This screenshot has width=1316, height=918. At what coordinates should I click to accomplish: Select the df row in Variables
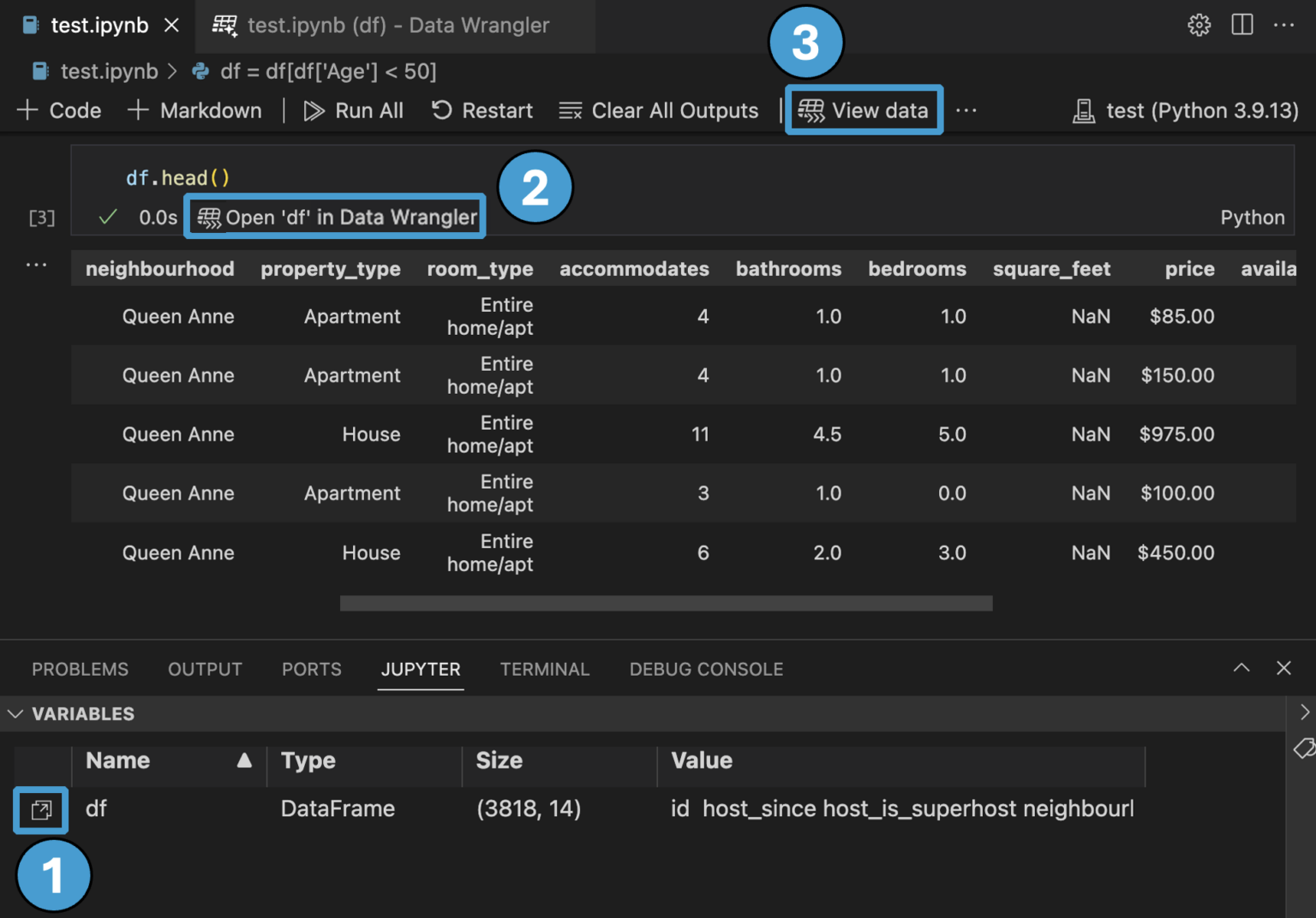coord(97,808)
